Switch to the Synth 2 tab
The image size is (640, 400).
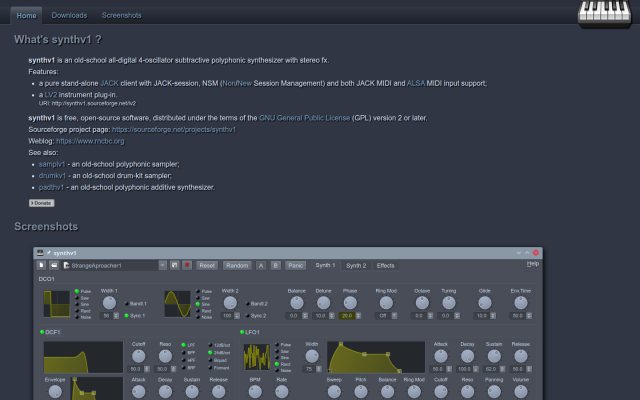[356, 266]
